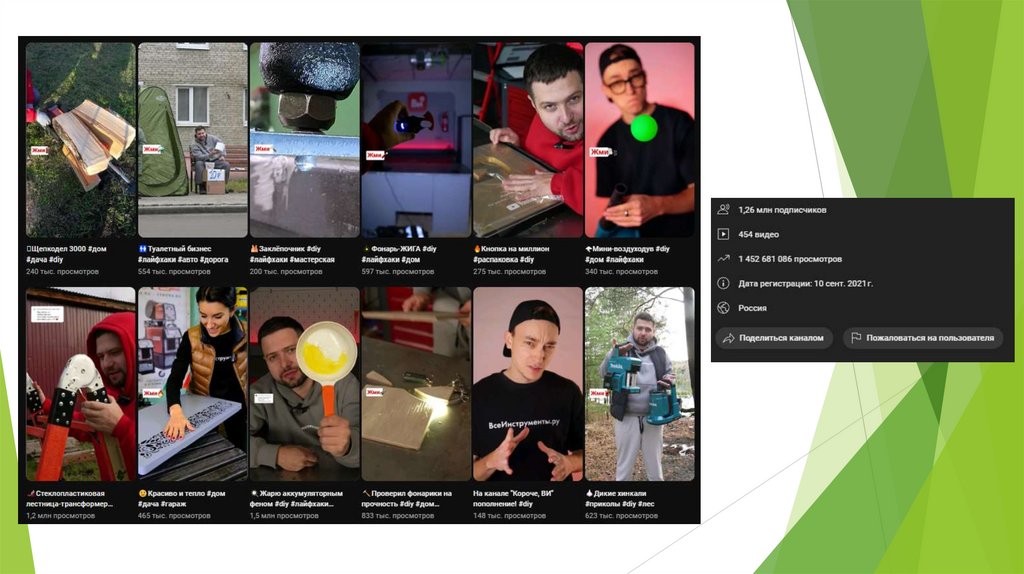
Task: Click the report flag icon
Action: click(x=856, y=338)
